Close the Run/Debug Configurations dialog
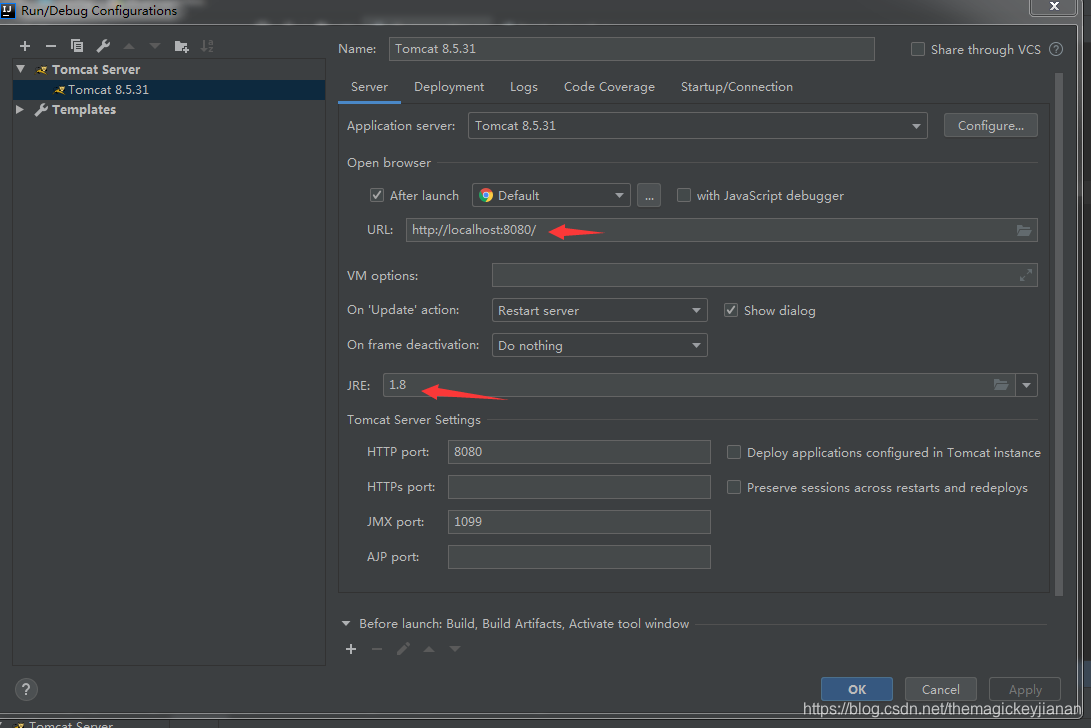Image resolution: width=1091 pixels, height=728 pixels. [1054, 6]
